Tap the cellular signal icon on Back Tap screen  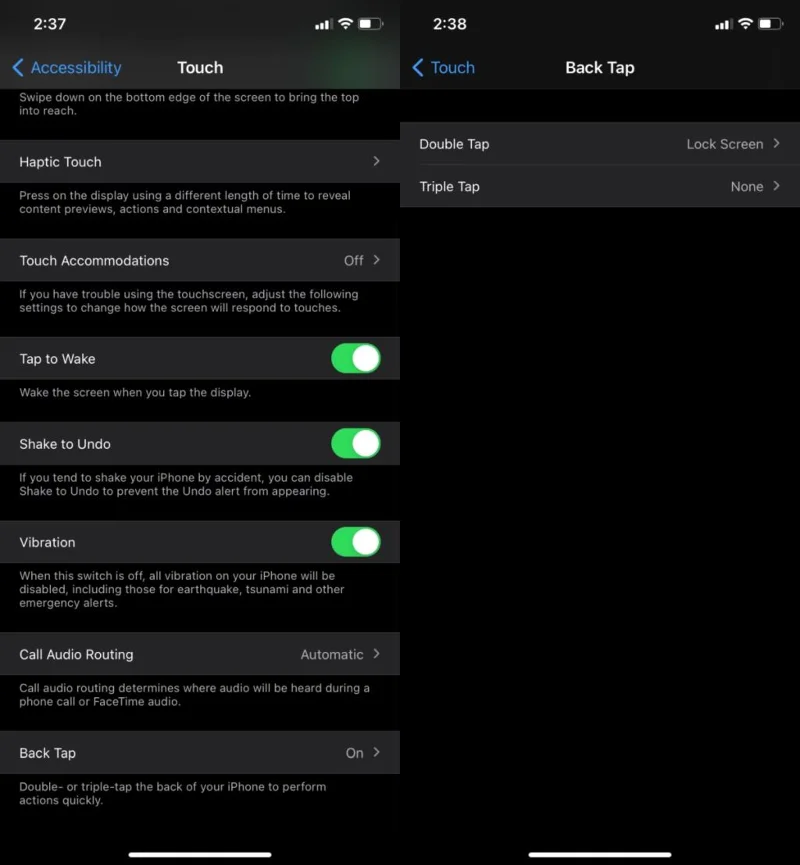pos(723,24)
